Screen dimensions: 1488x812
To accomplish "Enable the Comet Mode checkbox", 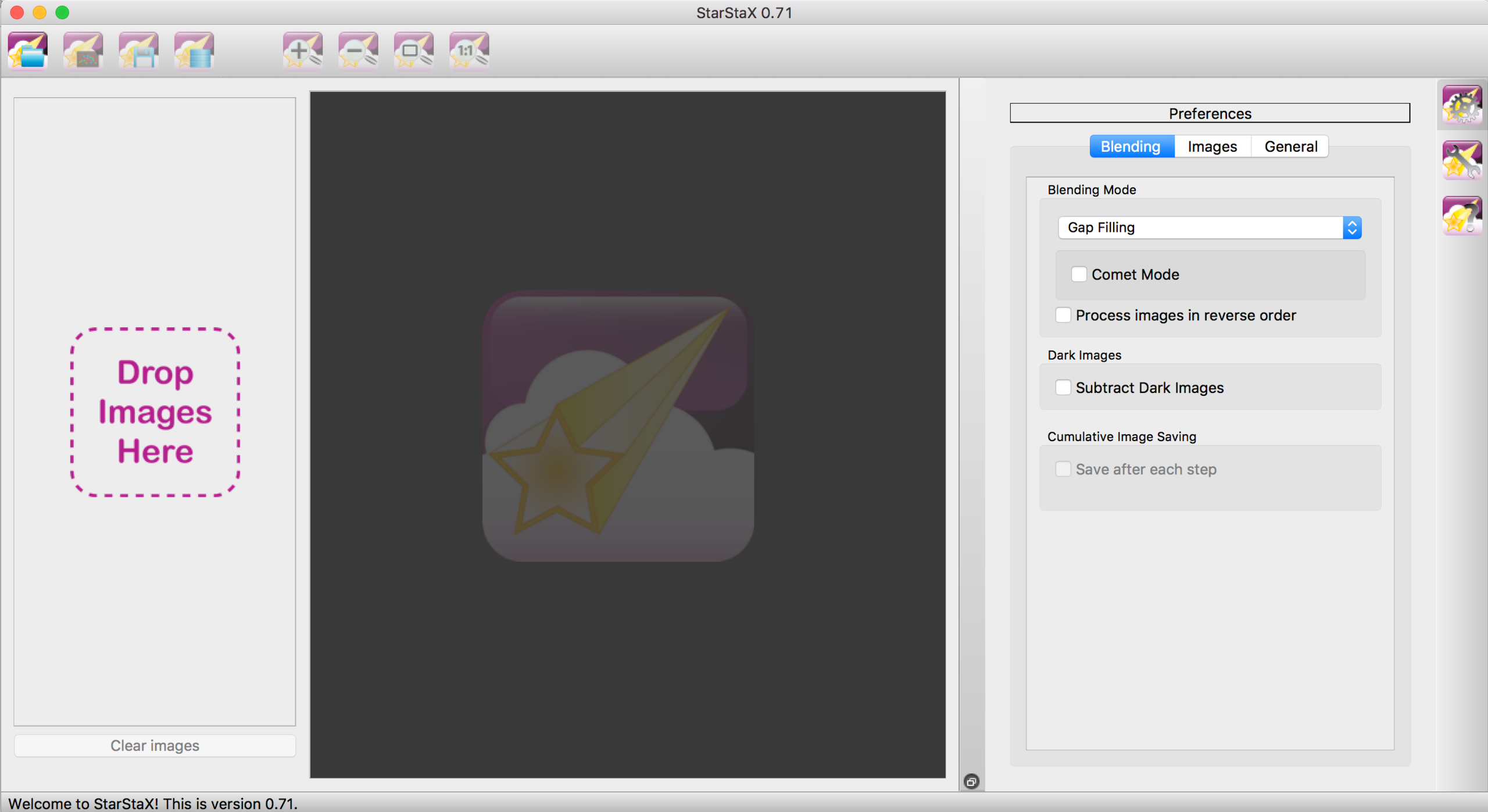I will point(1079,274).
